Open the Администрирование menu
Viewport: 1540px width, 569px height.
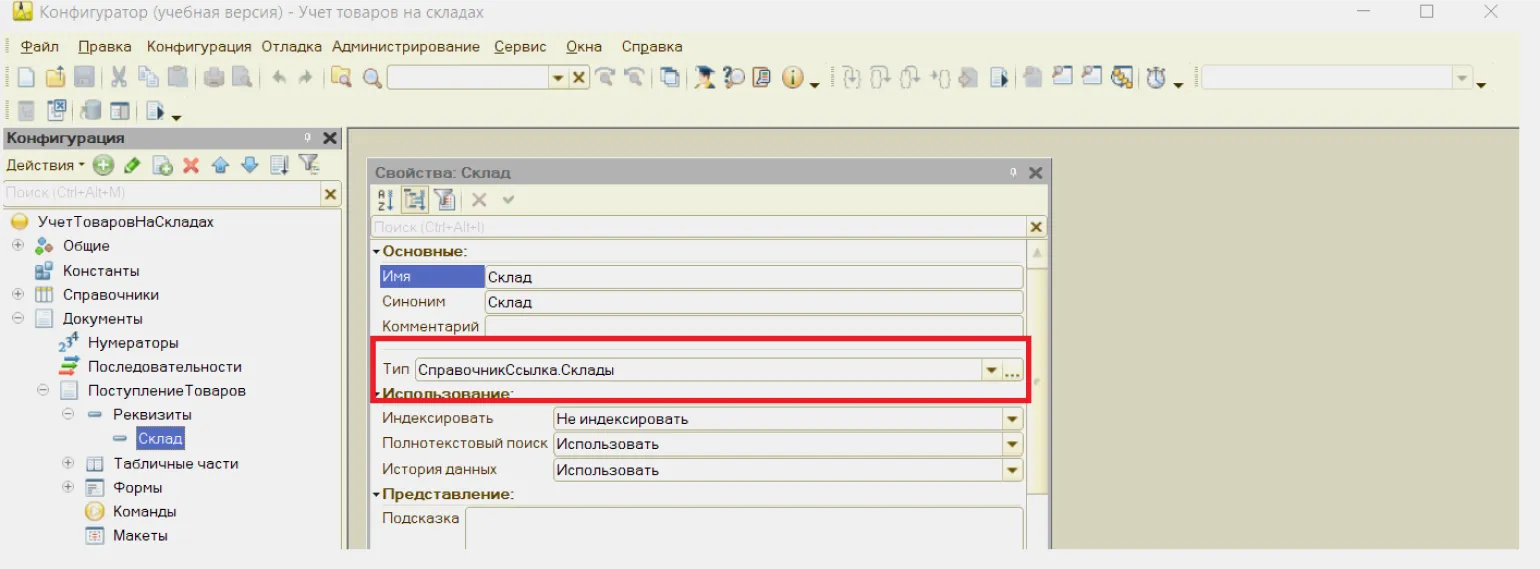(405, 47)
